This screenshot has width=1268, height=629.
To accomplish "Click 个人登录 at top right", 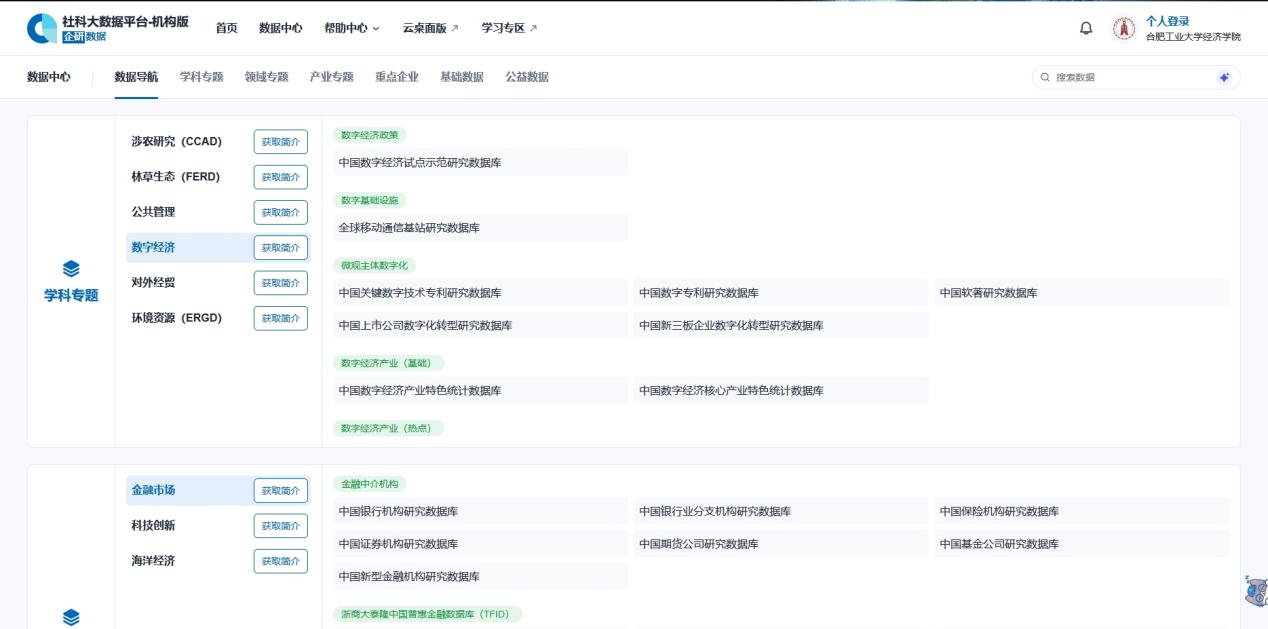I will point(1167,21).
